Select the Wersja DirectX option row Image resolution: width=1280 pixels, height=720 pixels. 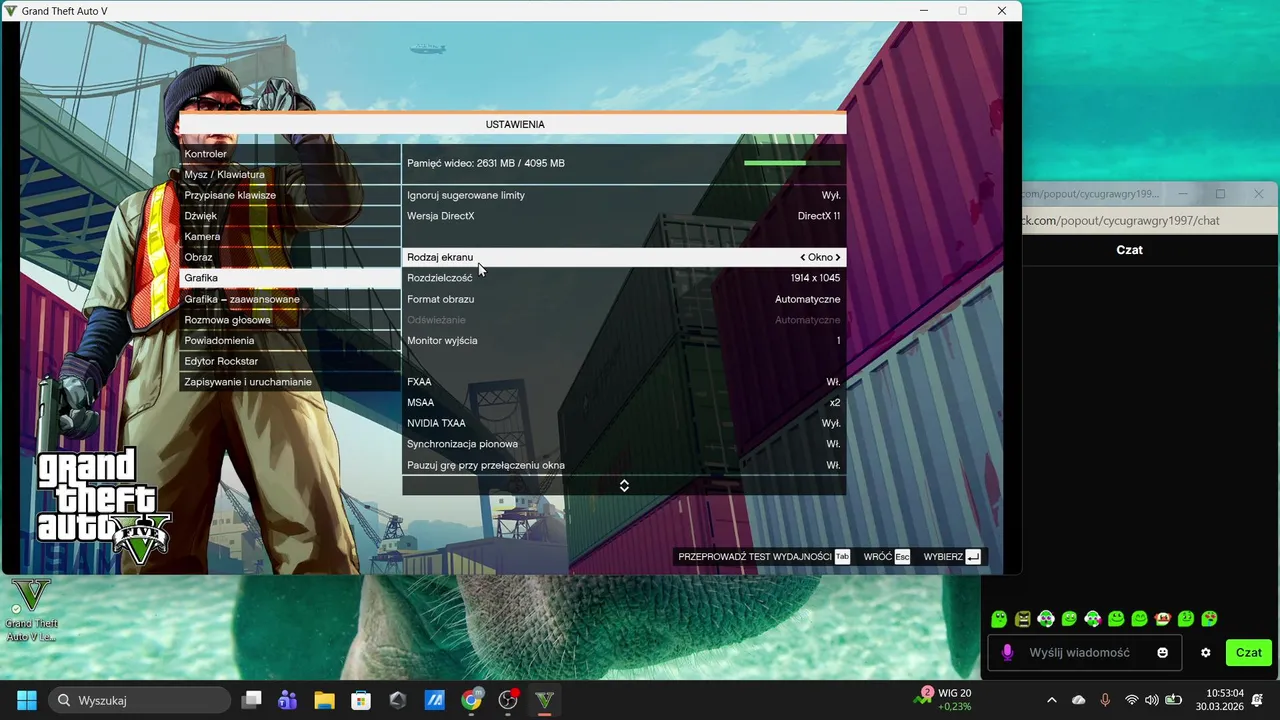[624, 216]
